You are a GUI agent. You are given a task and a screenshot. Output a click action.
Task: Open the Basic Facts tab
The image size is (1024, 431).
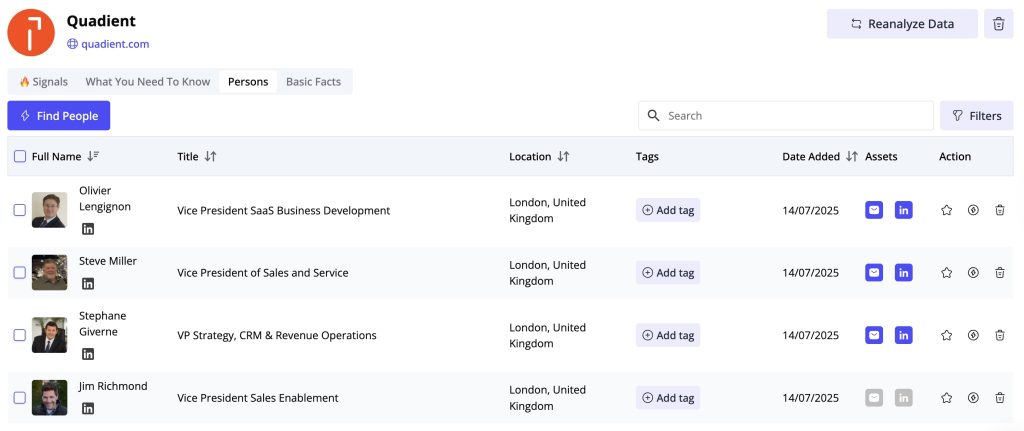[313, 82]
